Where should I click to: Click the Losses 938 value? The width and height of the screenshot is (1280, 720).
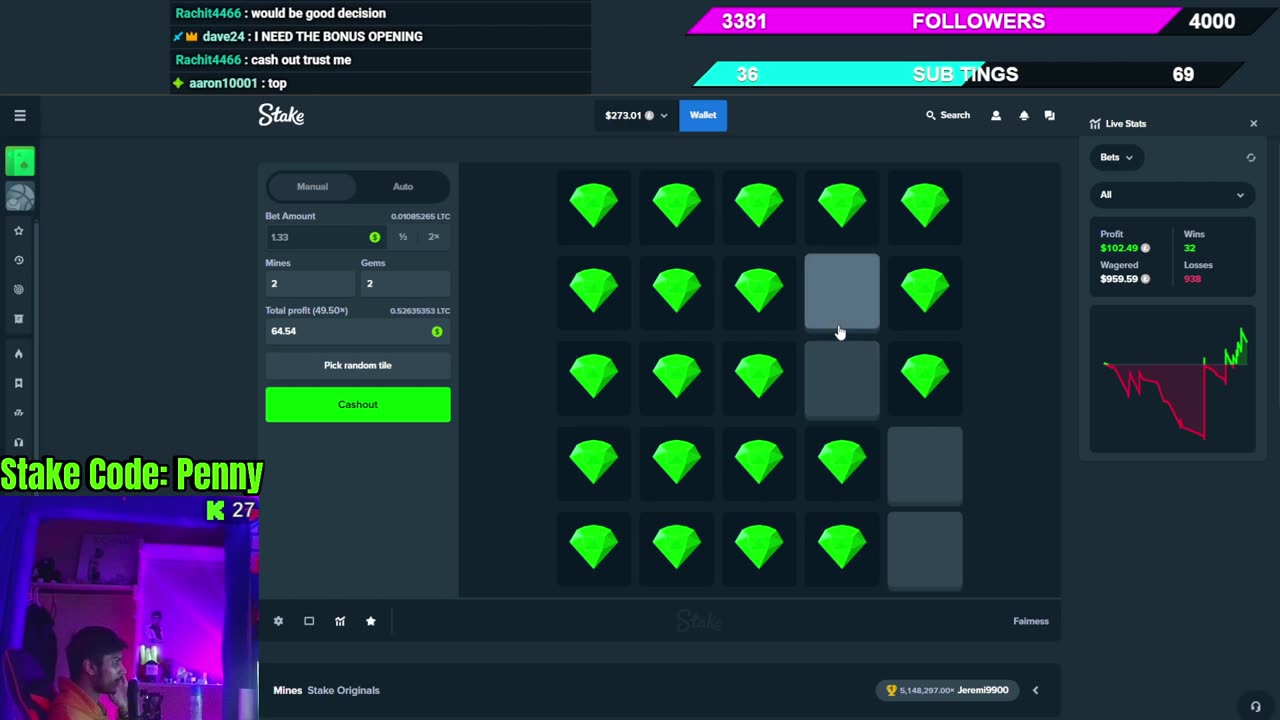(x=1192, y=279)
